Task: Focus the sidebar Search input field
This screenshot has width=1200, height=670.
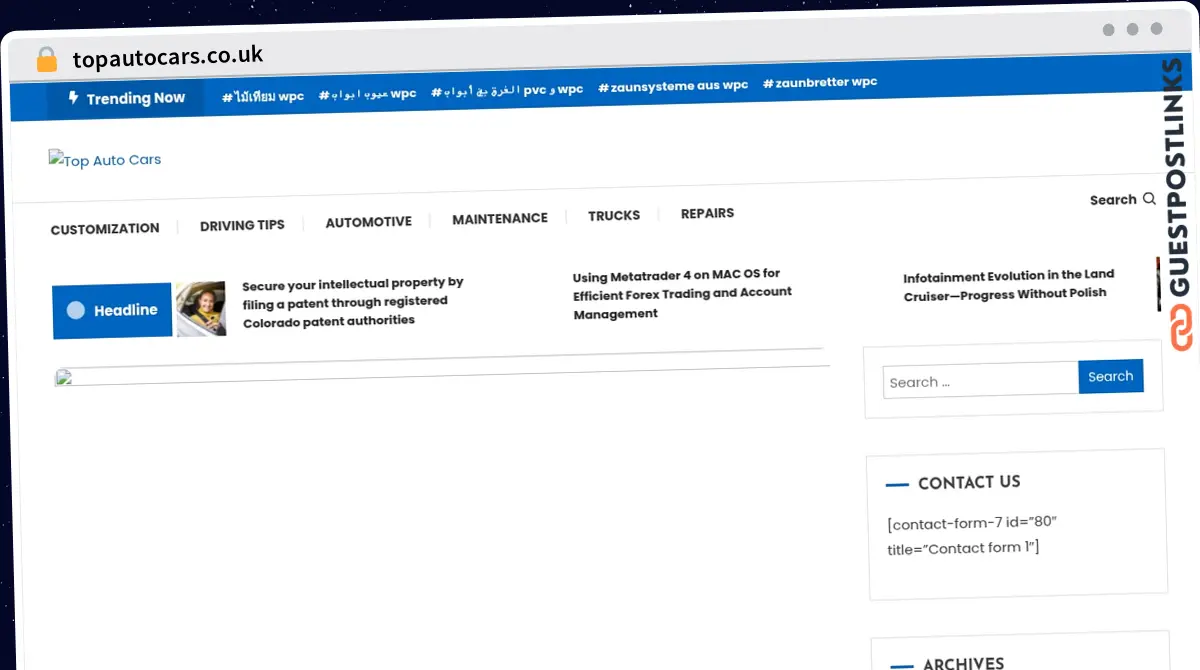Action: tap(980, 380)
